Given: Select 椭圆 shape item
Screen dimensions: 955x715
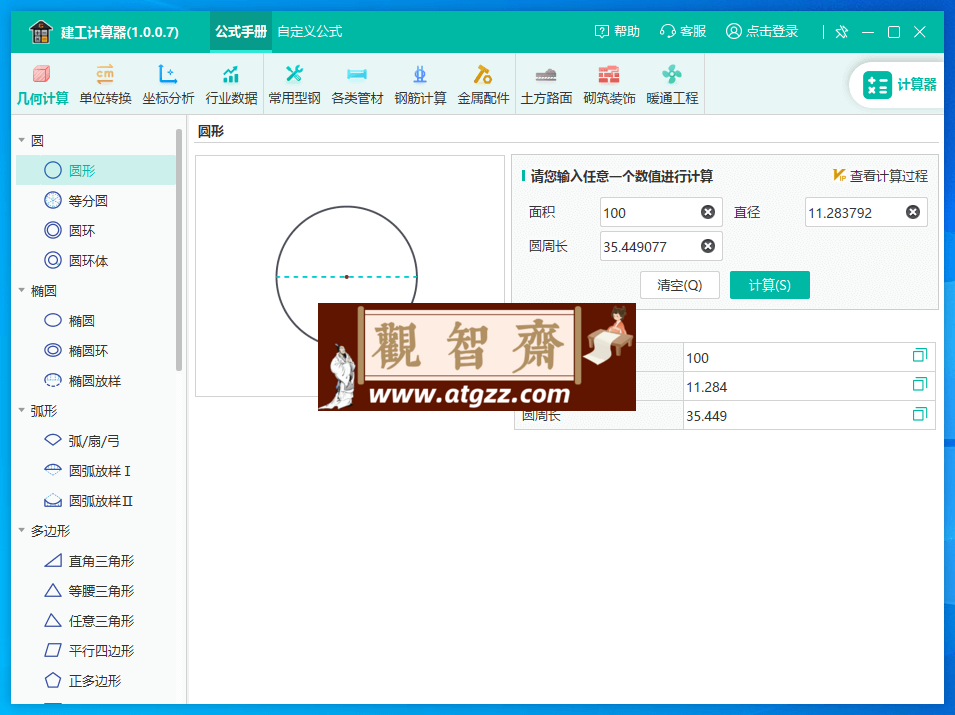Looking at the screenshot, I should pos(96,320).
